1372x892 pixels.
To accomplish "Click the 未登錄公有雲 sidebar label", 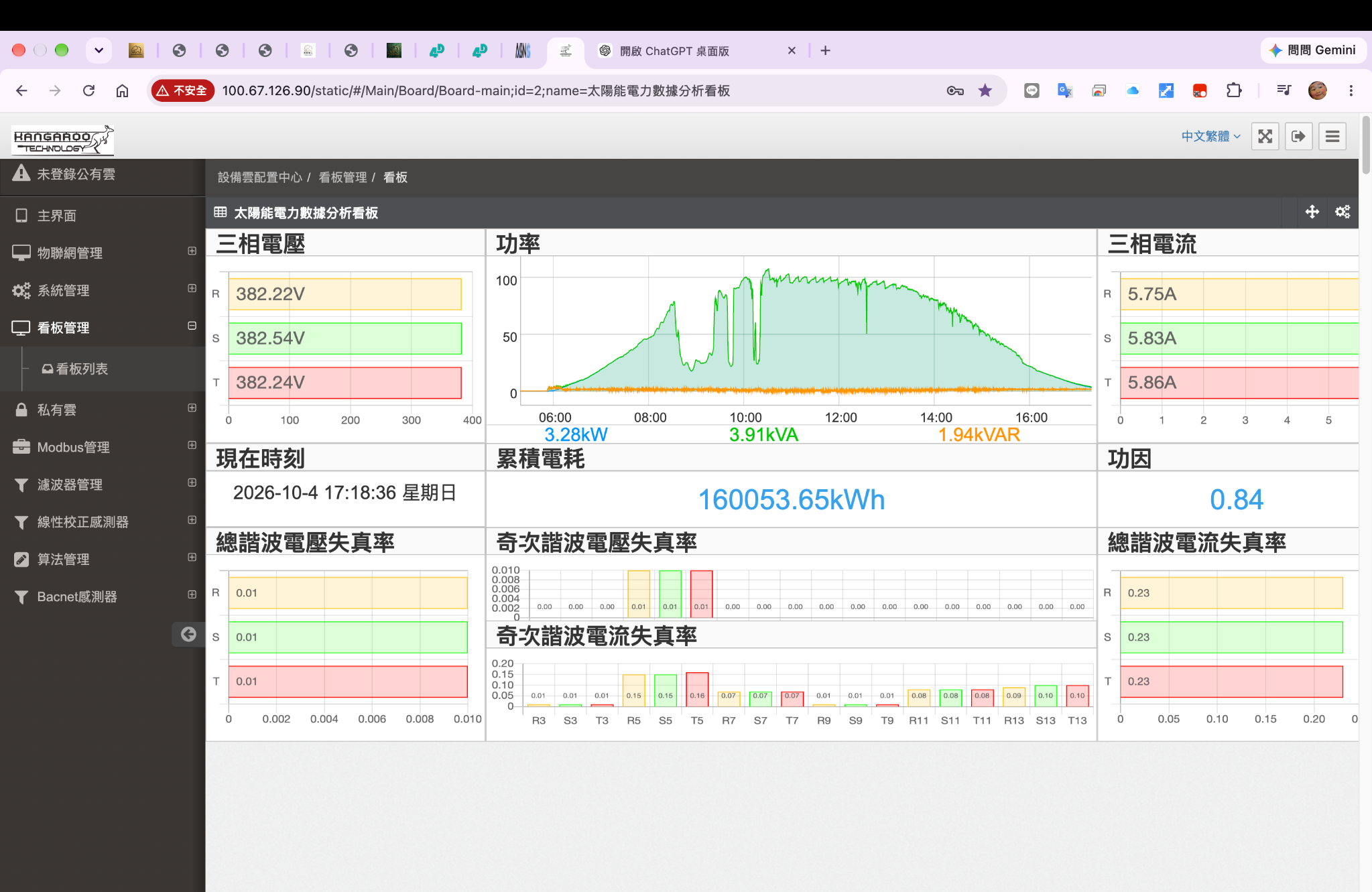I will coord(76,174).
